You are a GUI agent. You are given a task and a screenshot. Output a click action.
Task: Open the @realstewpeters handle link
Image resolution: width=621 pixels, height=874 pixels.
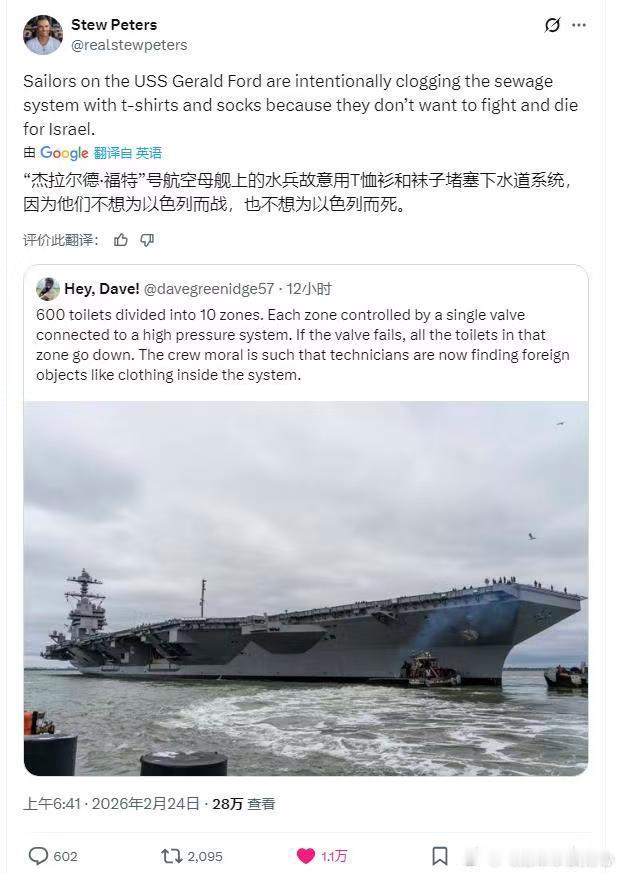(x=129, y=45)
